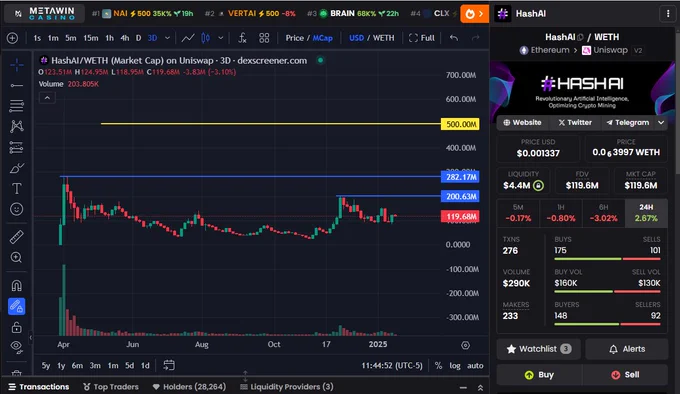The height and width of the screenshot is (394, 680).
Task: Open the Transactions tab
Action: pos(39,387)
